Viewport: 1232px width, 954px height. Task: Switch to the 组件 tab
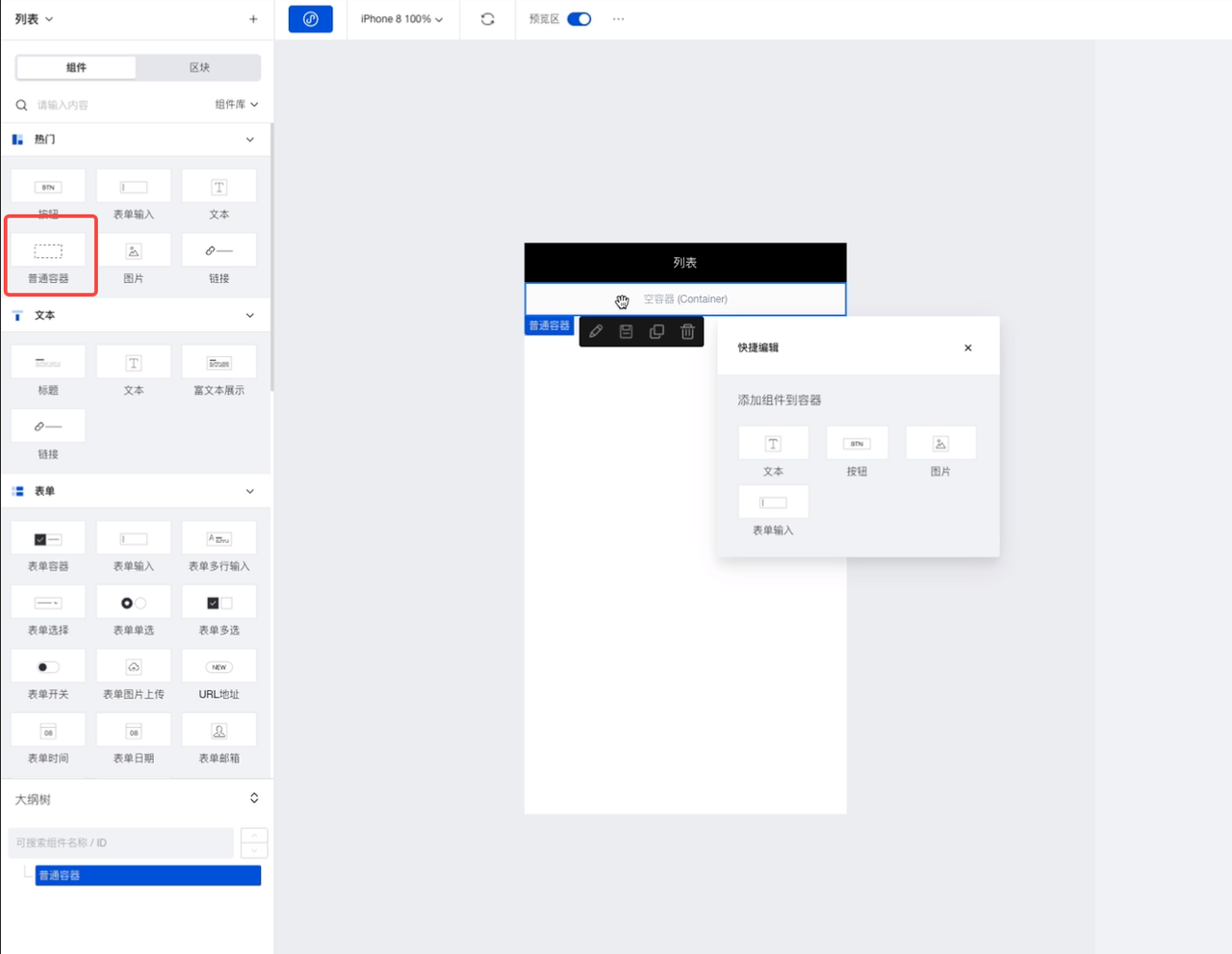click(x=76, y=67)
